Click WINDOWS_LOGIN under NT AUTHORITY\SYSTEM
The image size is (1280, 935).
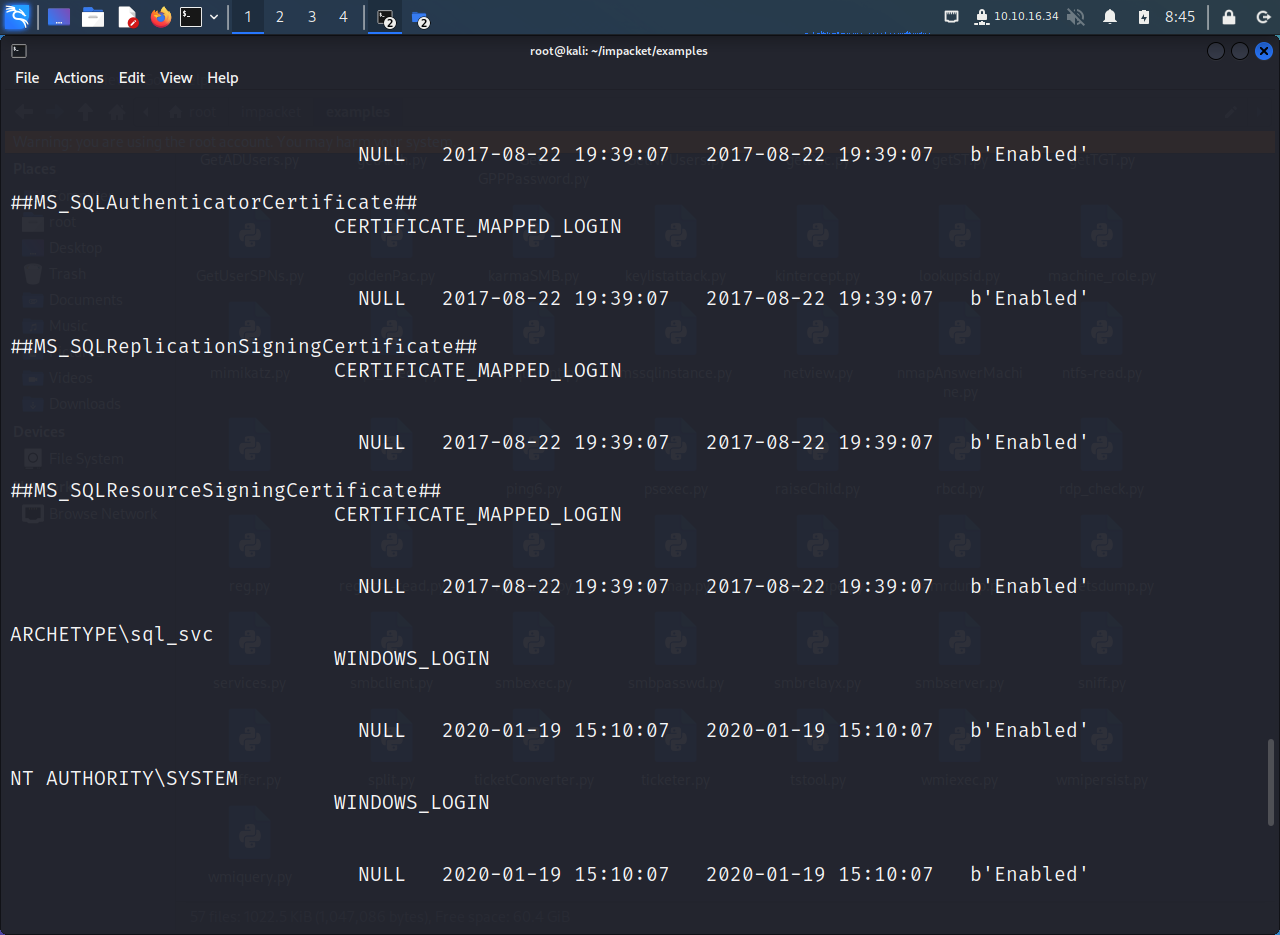coord(412,803)
